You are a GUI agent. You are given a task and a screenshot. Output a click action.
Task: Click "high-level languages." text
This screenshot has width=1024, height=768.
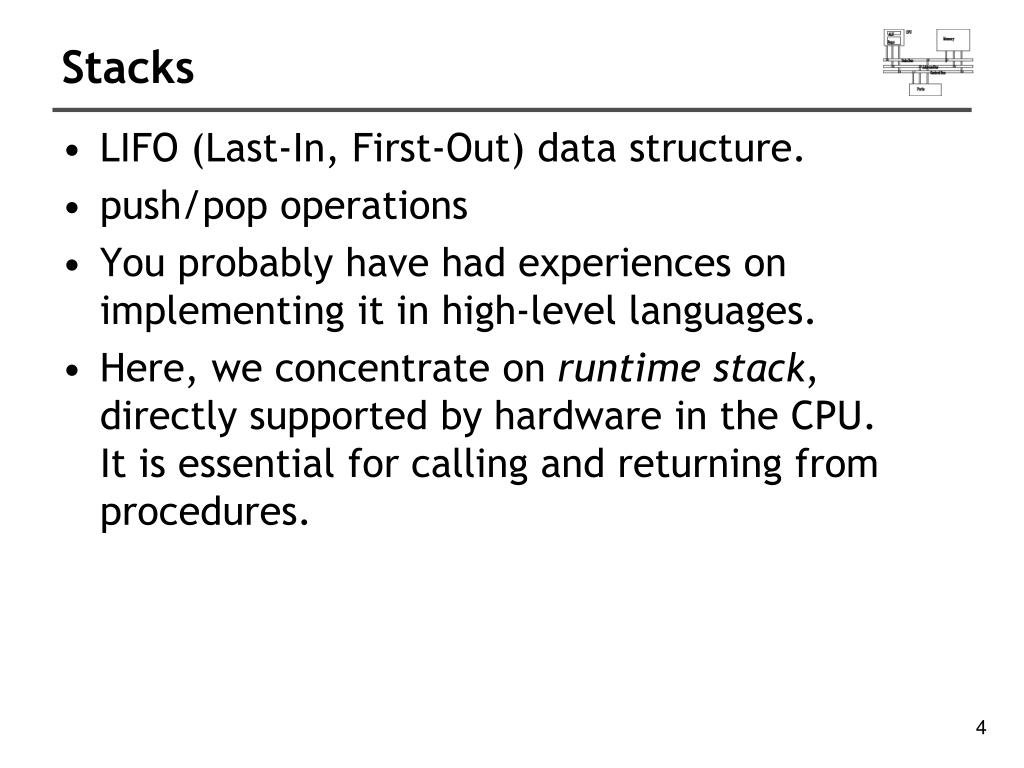(628, 311)
